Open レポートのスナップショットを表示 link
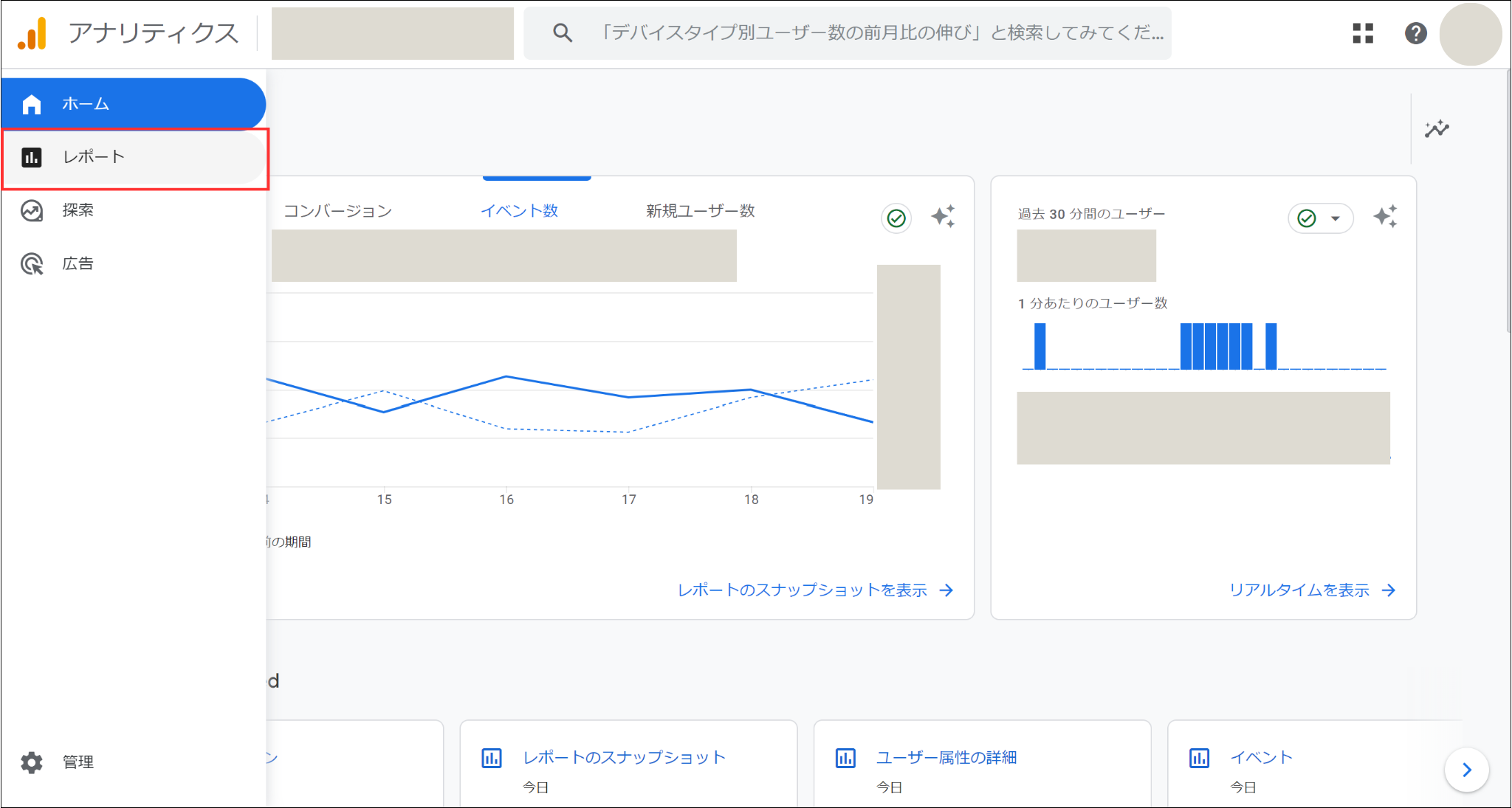The width and height of the screenshot is (1512, 808). click(815, 590)
